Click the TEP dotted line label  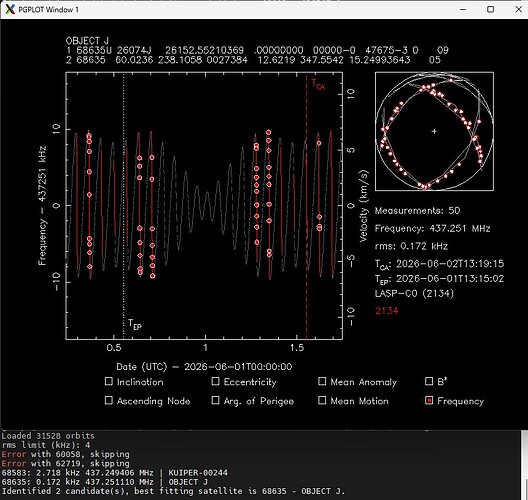click(135, 324)
